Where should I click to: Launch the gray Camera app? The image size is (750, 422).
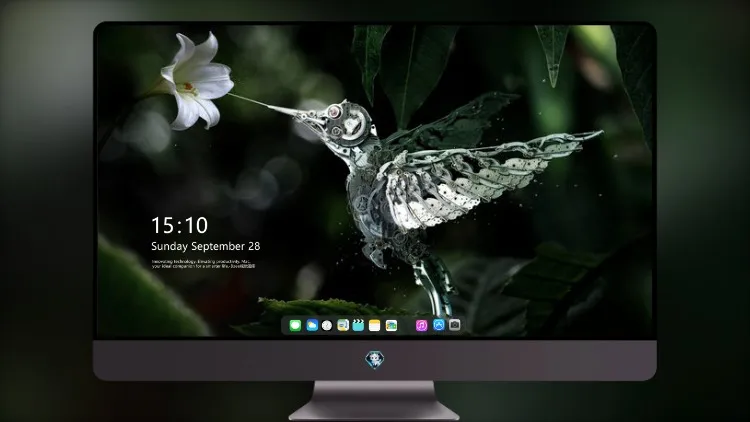pyautogui.click(x=454, y=325)
